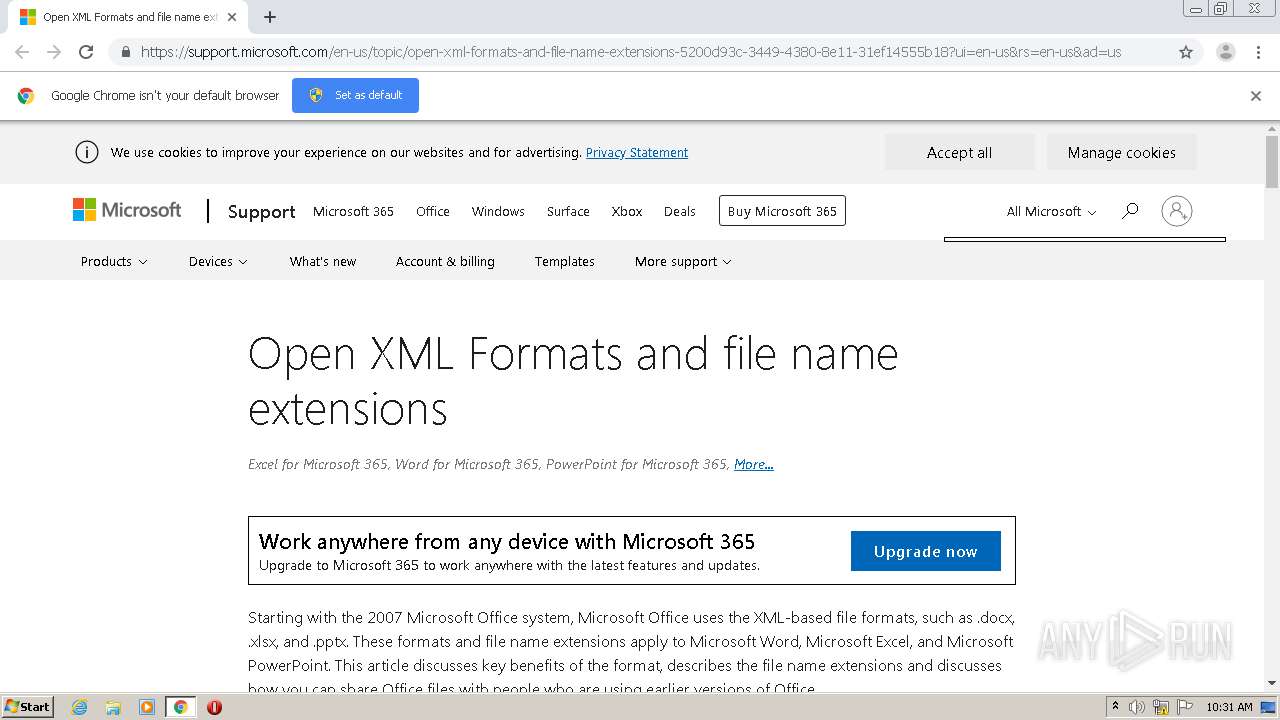Open Deals nav item
This screenshot has height=720, width=1280.
tap(679, 211)
